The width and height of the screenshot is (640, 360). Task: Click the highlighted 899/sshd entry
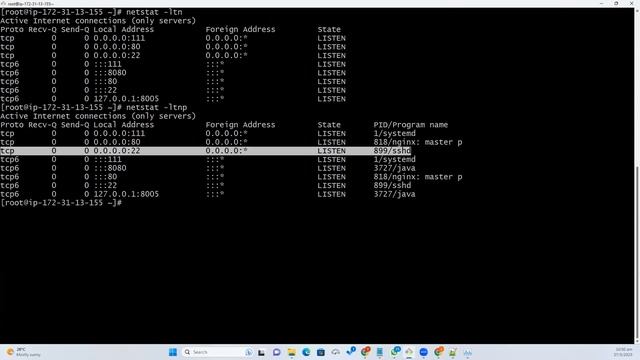pyautogui.click(x=392, y=151)
